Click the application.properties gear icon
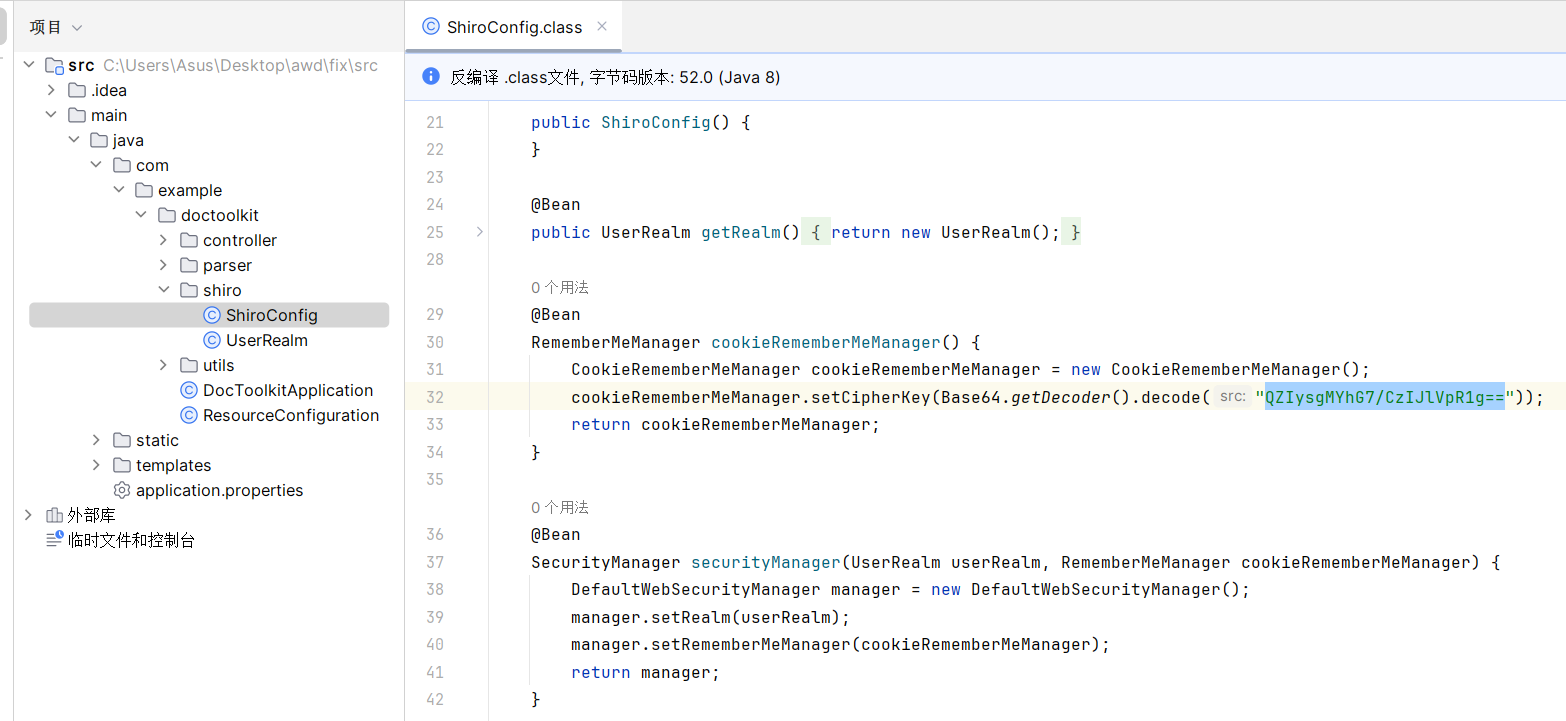The width and height of the screenshot is (1566, 721). click(122, 490)
